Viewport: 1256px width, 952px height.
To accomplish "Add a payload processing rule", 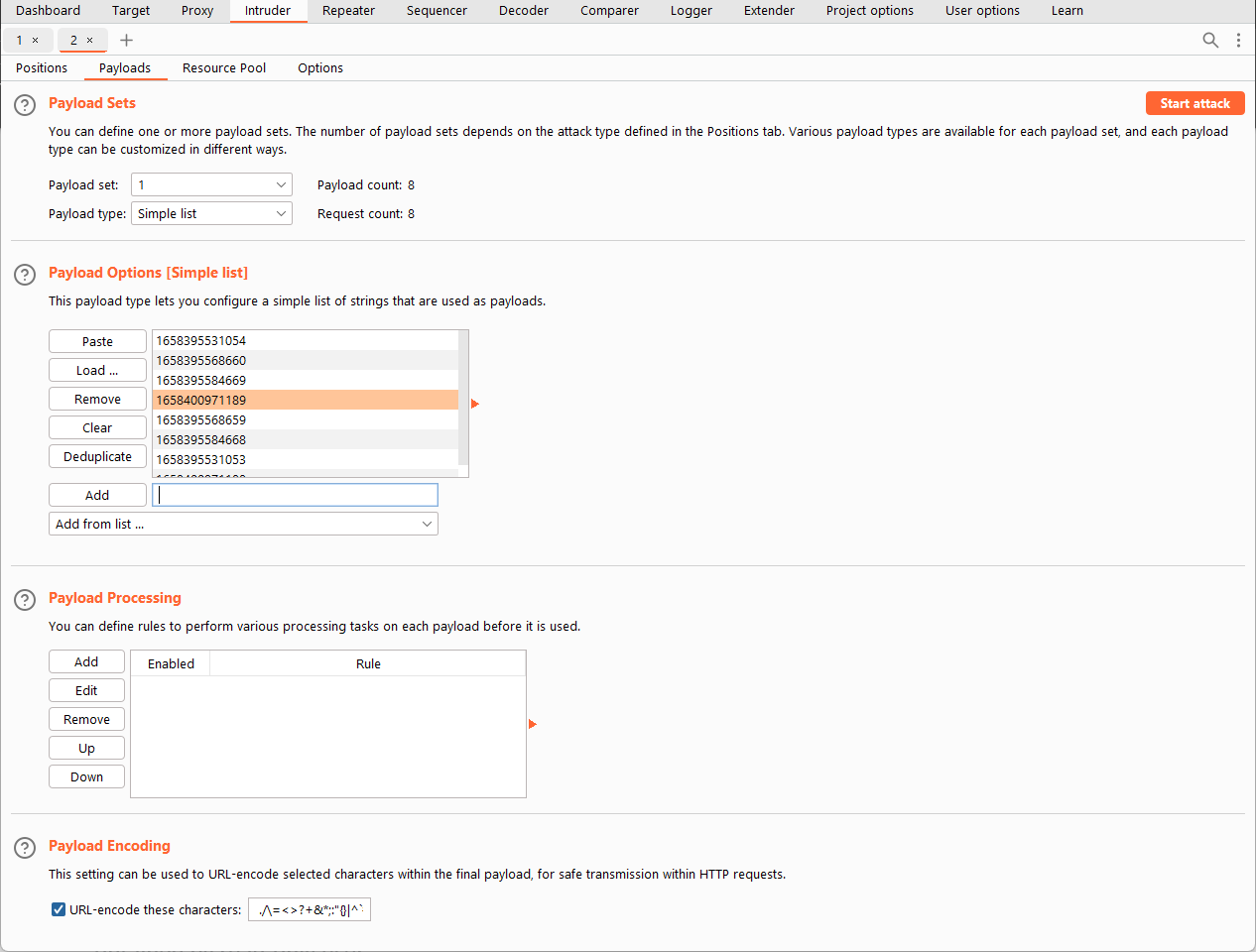I will (86, 661).
